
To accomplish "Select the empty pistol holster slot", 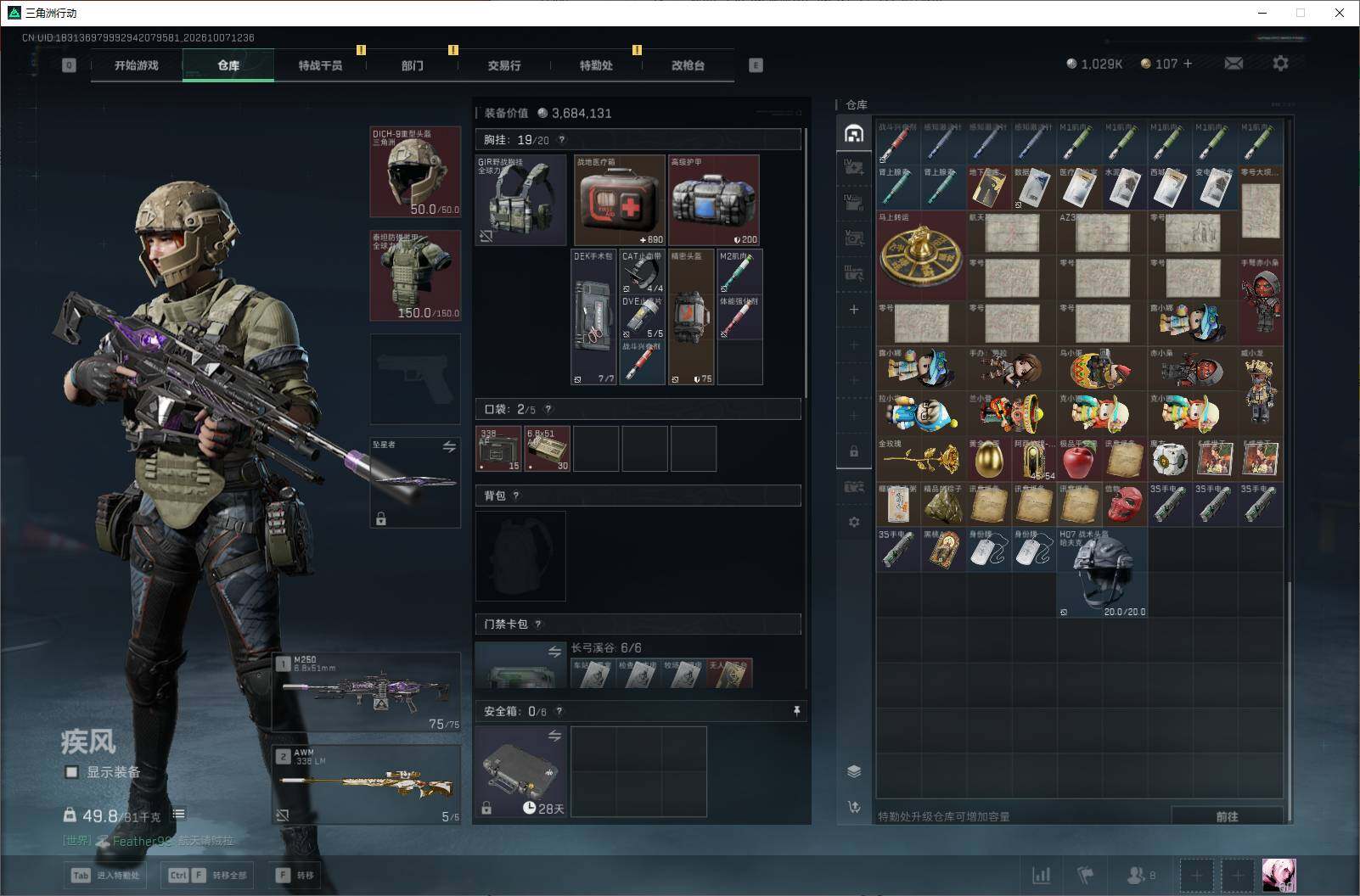I will click(415, 378).
